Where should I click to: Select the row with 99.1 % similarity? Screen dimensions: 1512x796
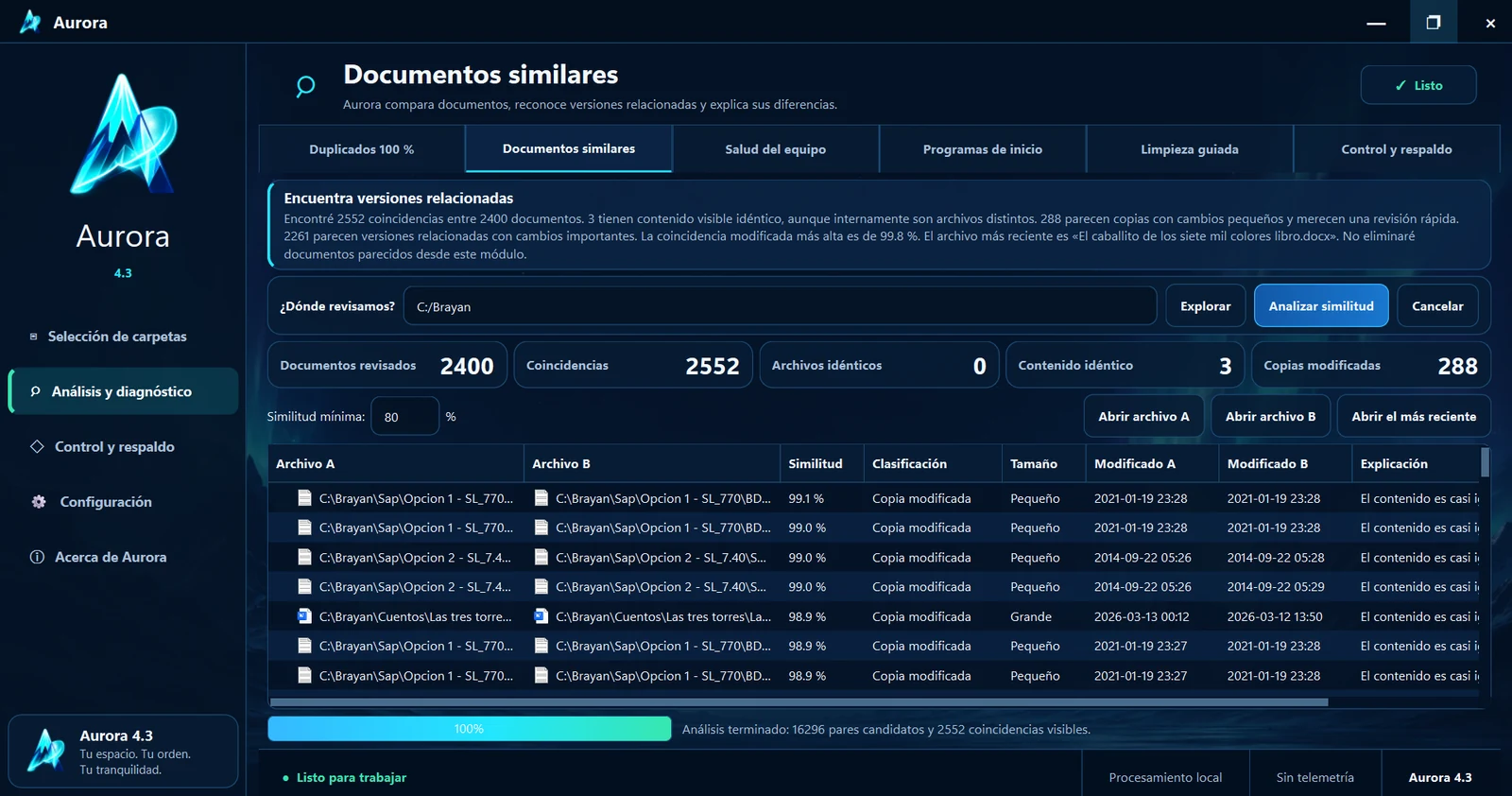[x=874, y=498]
